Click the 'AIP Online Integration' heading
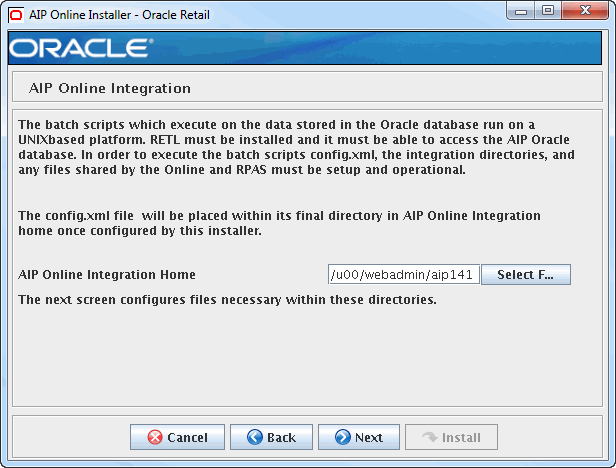The height and width of the screenshot is (468, 616). click(110, 88)
